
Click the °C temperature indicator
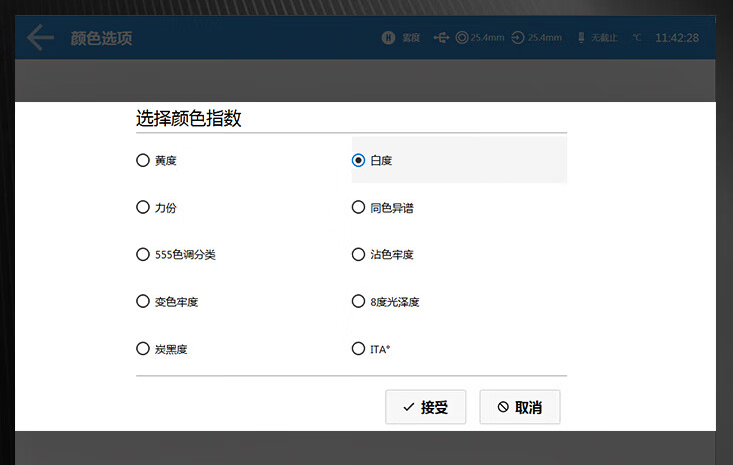pyautogui.click(x=636, y=38)
